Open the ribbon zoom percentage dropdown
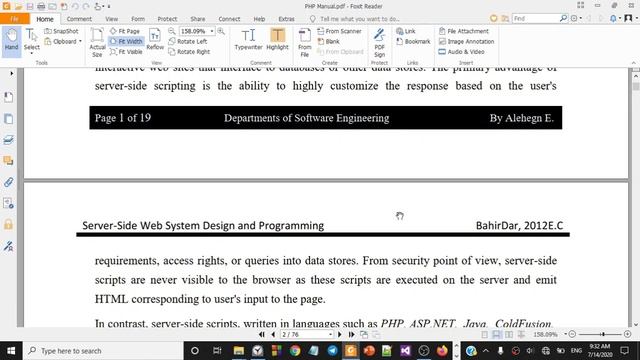This screenshot has height=360, width=640. tap(212, 31)
